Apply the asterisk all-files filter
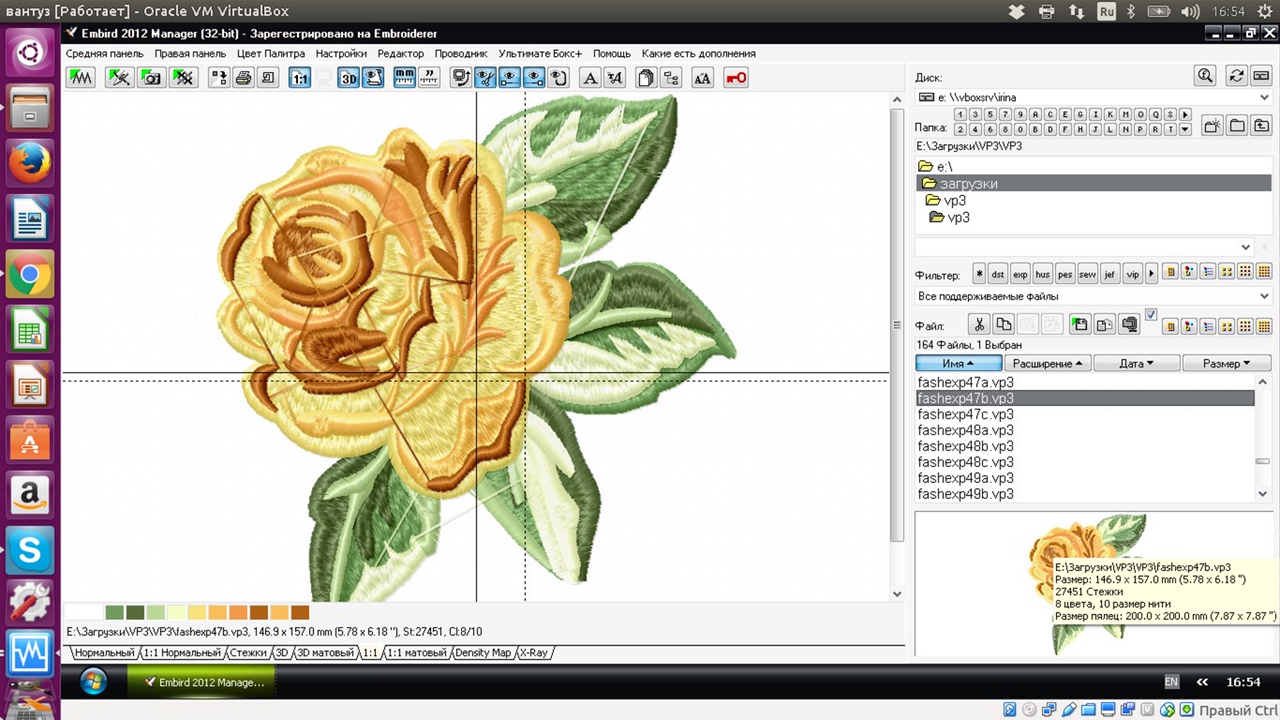 979,273
